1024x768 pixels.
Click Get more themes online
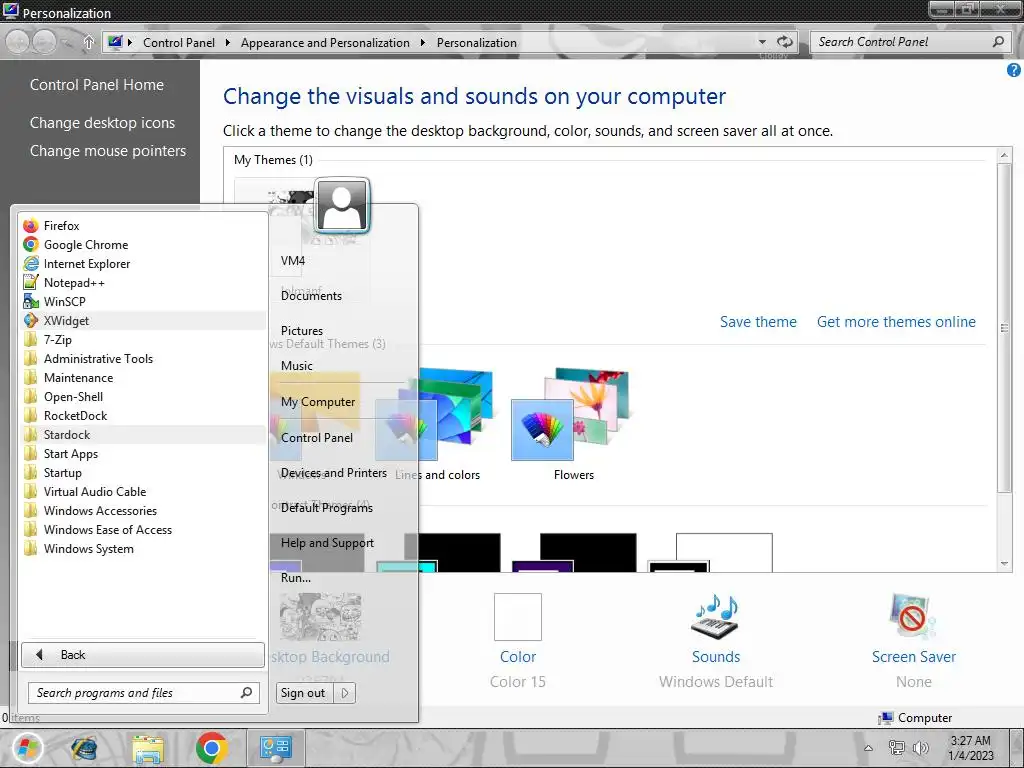pyautogui.click(x=896, y=322)
